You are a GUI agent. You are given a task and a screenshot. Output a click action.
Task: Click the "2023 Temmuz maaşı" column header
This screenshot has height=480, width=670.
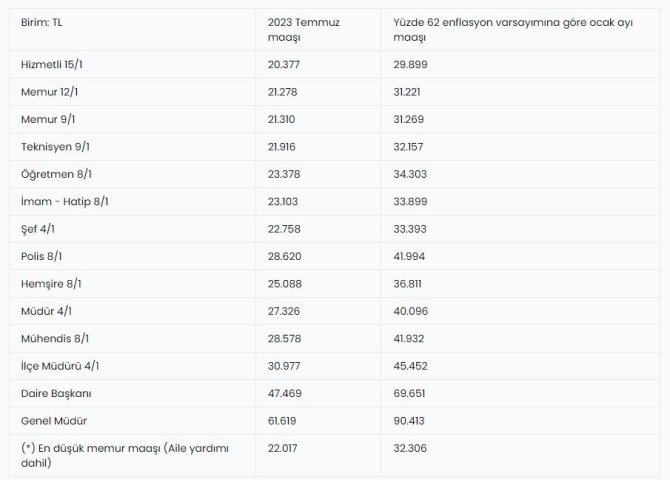tap(300, 28)
